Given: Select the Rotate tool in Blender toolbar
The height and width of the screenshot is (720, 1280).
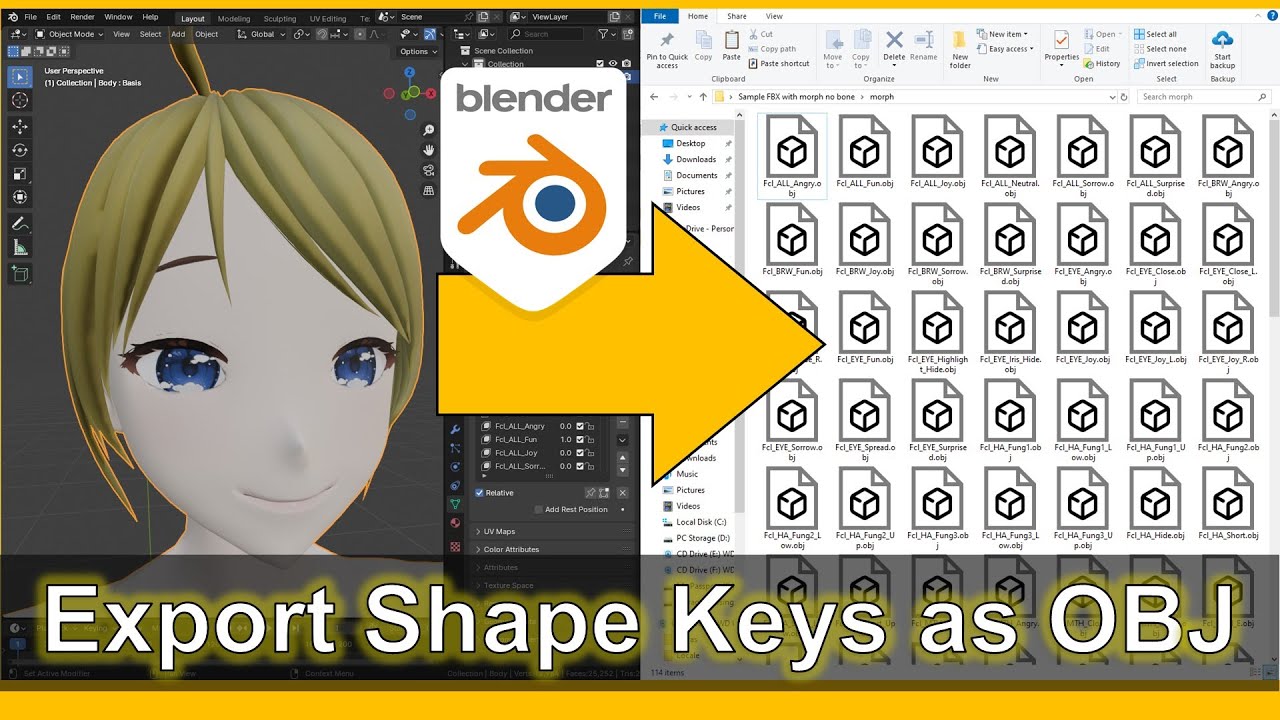Looking at the screenshot, I should pyautogui.click(x=20, y=150).
